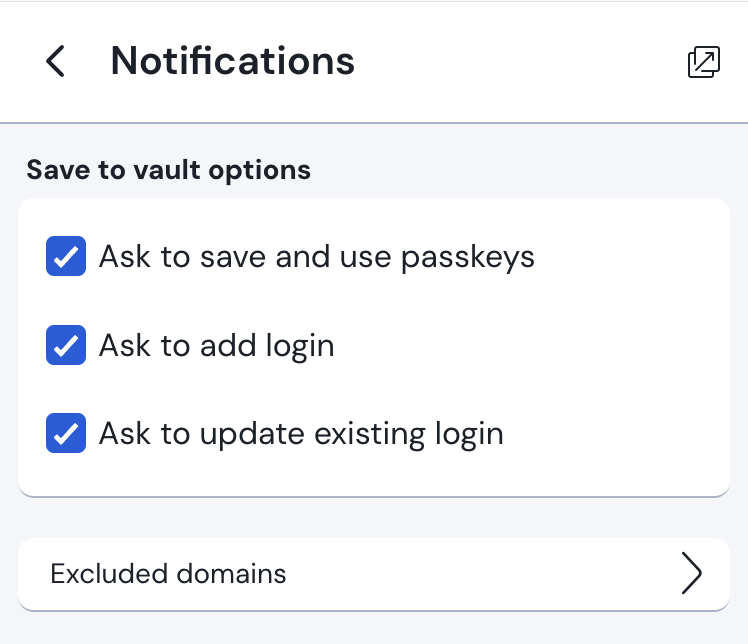Tap the checkmark icon for update existing login
The height and width of the screenshot is (644, 748).
pyautogui.click(x=66, y=434)
